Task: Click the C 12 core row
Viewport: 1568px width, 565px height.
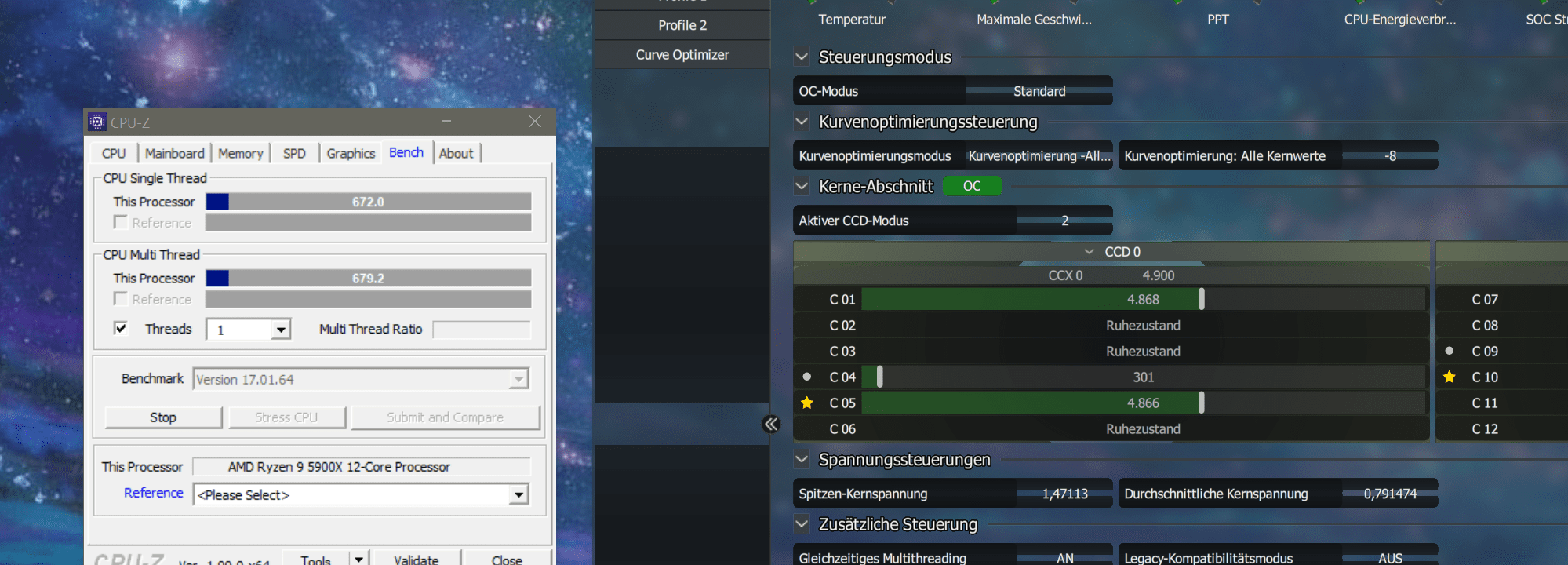Action: pos(1502,428)
